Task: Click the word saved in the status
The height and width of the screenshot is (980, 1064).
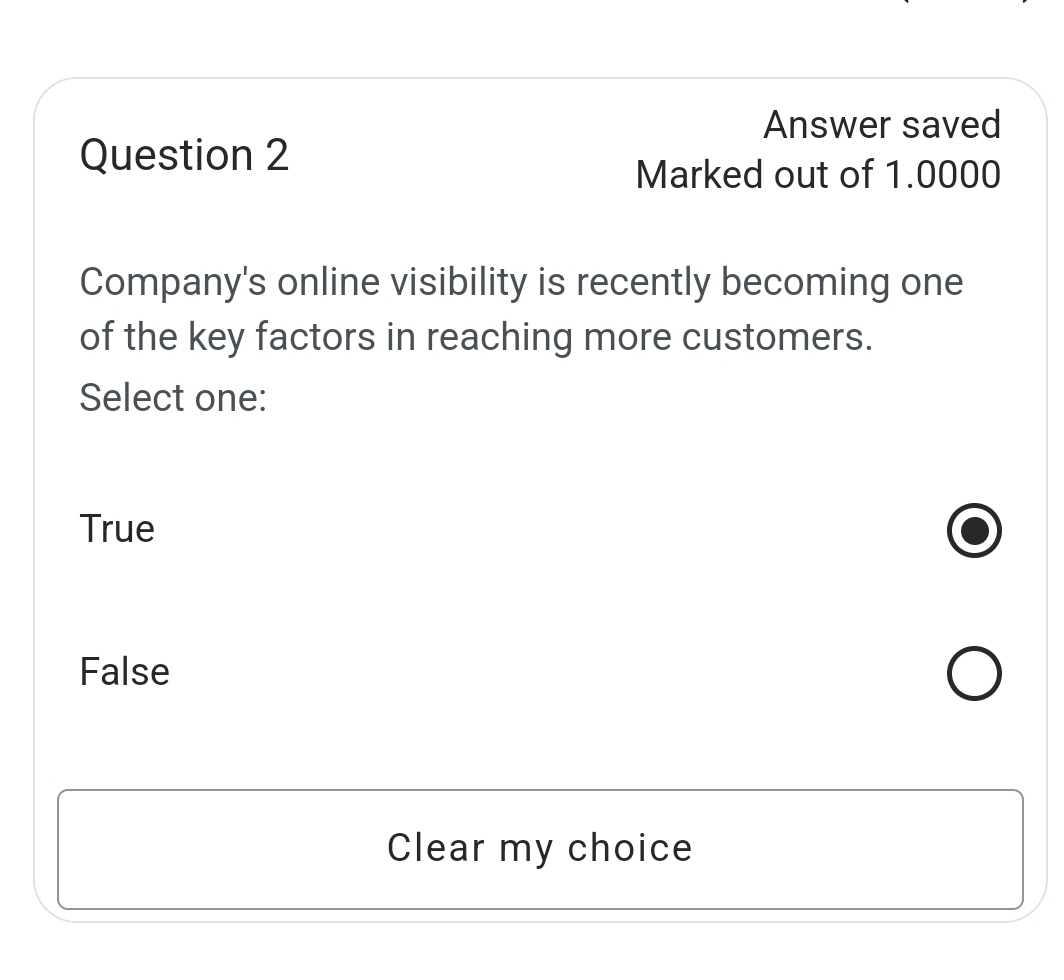Action: click(950, 125)
